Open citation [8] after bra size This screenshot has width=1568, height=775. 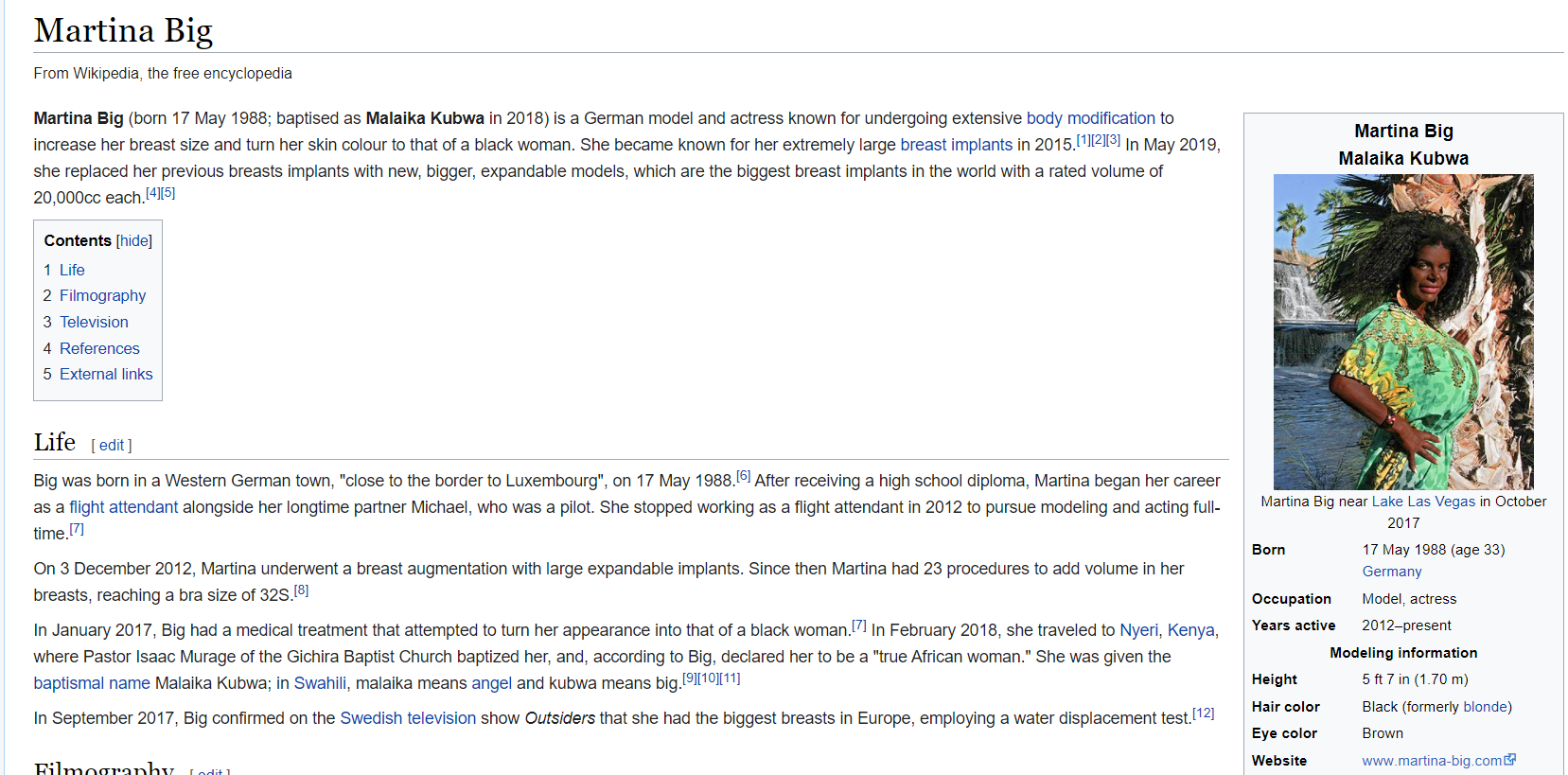(301, 590)
